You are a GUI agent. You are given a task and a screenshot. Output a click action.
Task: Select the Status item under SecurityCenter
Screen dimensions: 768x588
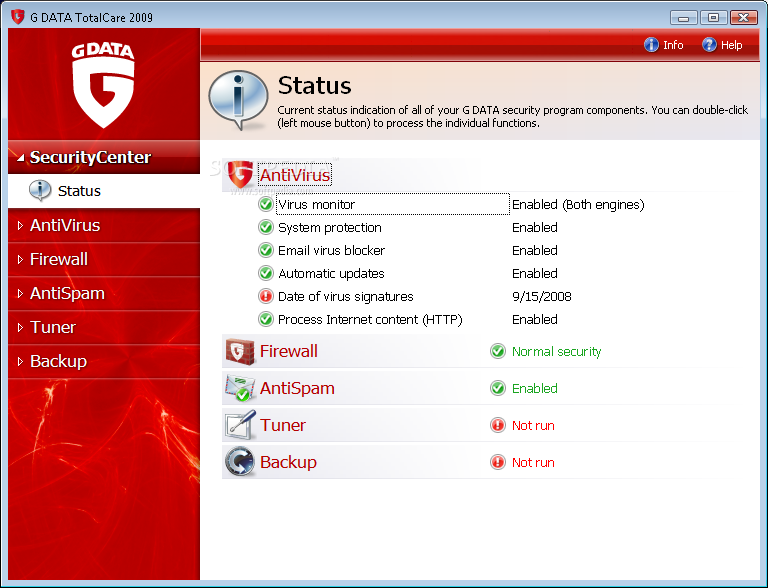(104, 191)
